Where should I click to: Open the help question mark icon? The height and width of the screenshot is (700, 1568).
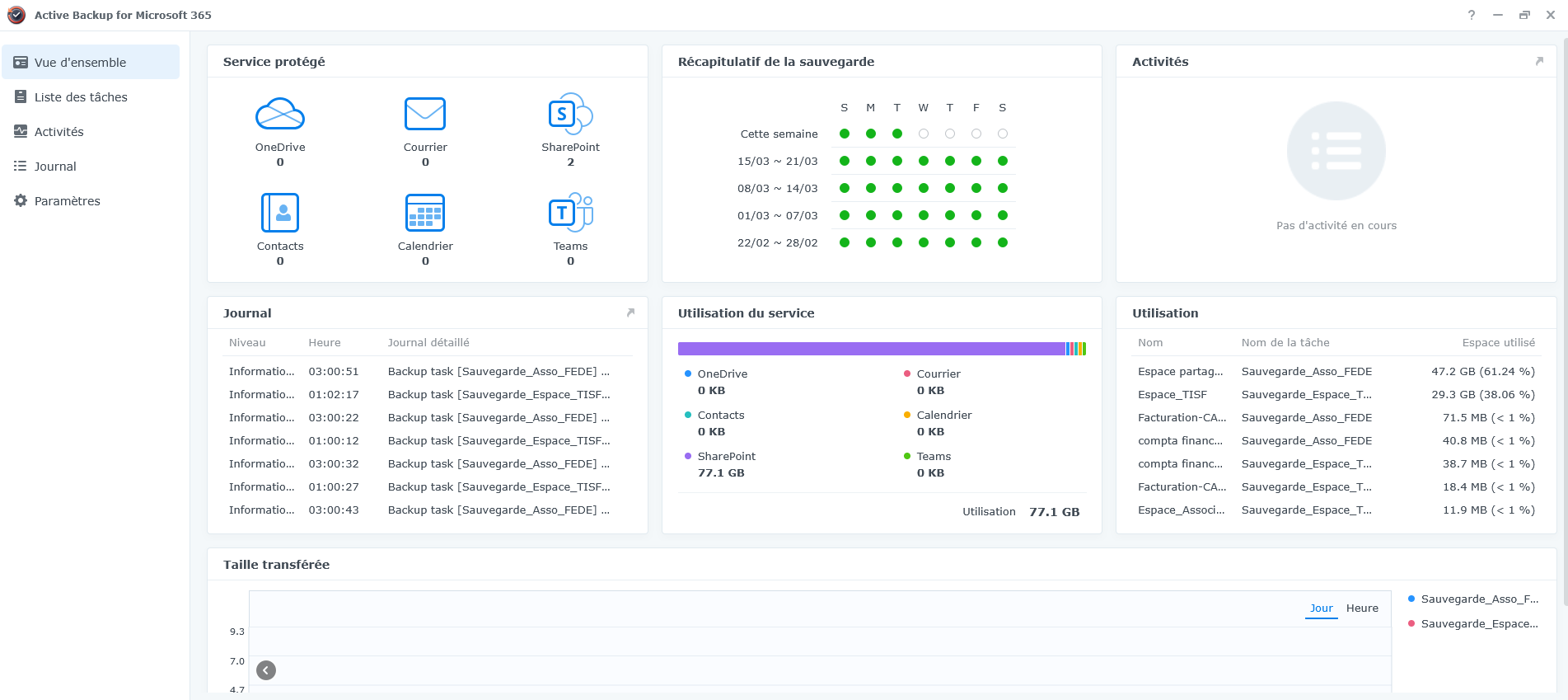coord(1472,15)
